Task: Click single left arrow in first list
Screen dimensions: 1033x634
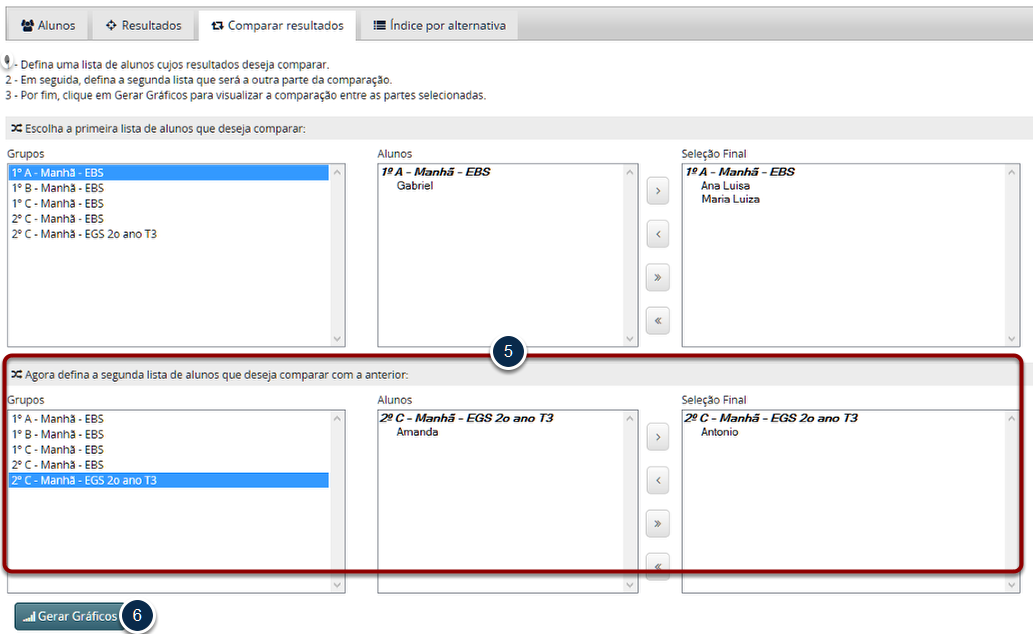Action: pos(657,235)
